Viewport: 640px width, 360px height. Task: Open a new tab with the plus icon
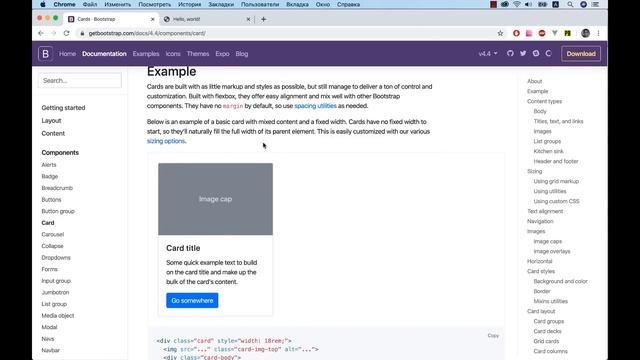click(263, 19)
